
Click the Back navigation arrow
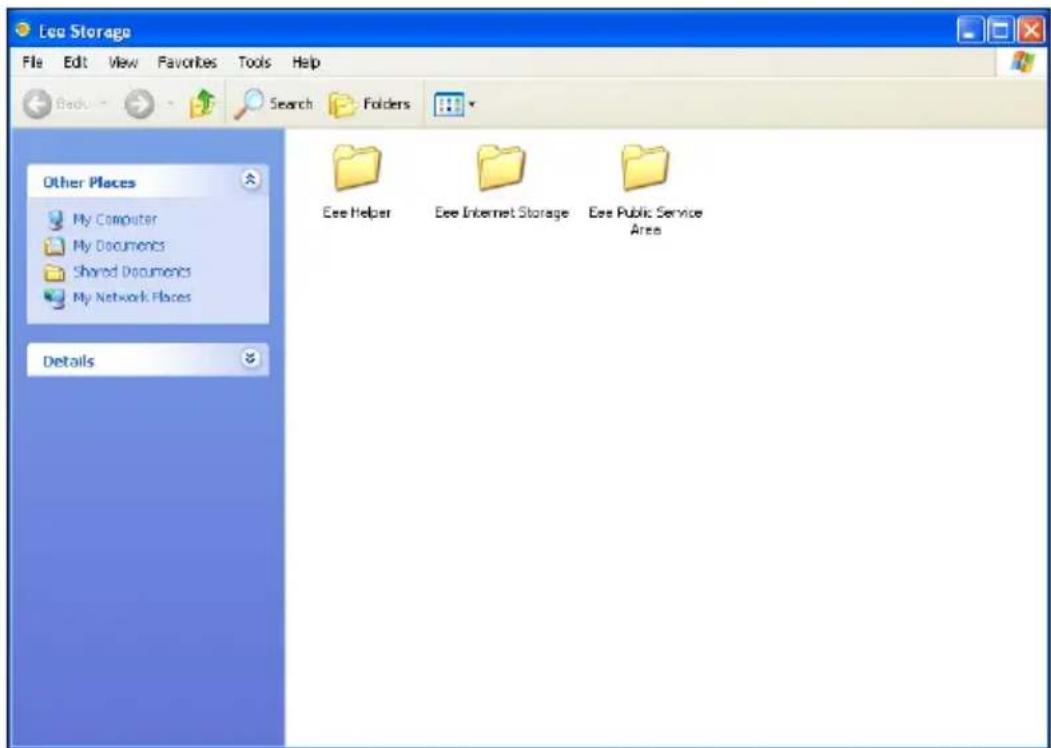pyautogui.click(x=36, y=105)
